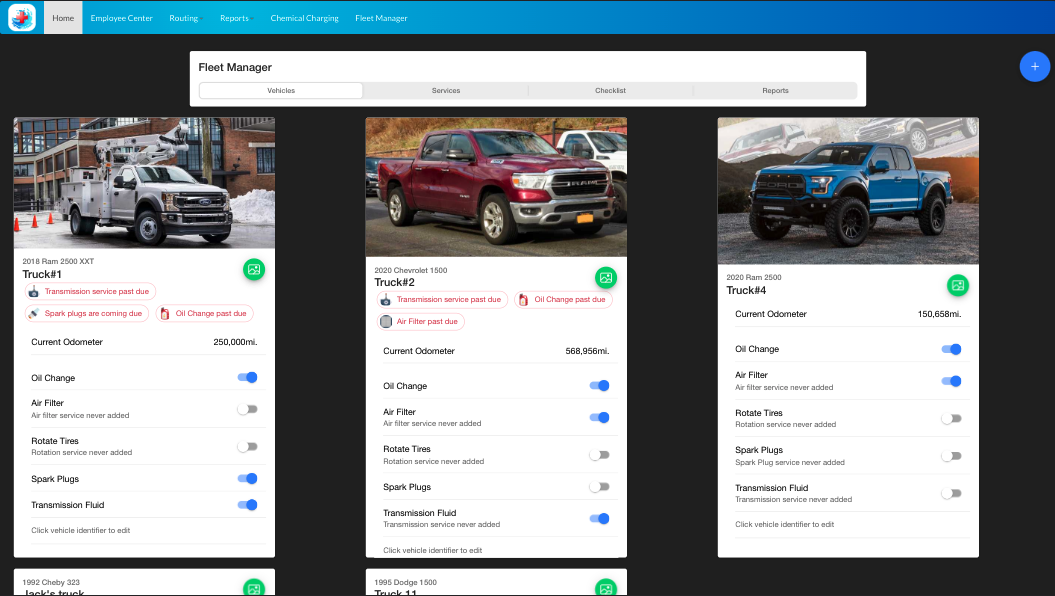This screenshot has width=1055, height=596.
Task: Toggle Oil Change switch on Truck#4
Action: coord(951,349)
